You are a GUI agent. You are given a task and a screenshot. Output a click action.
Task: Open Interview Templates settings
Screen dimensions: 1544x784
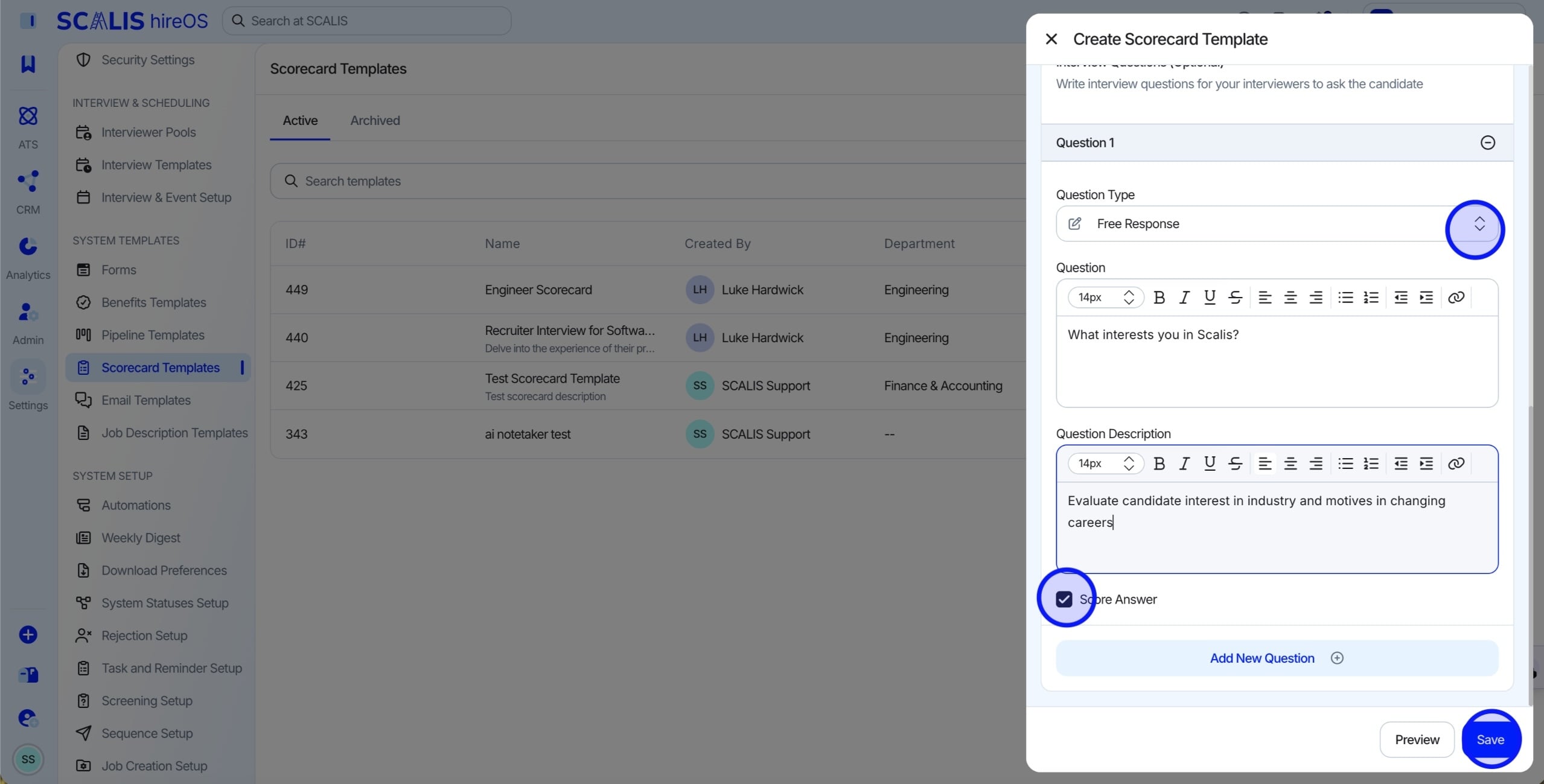[x=156, y=165]
